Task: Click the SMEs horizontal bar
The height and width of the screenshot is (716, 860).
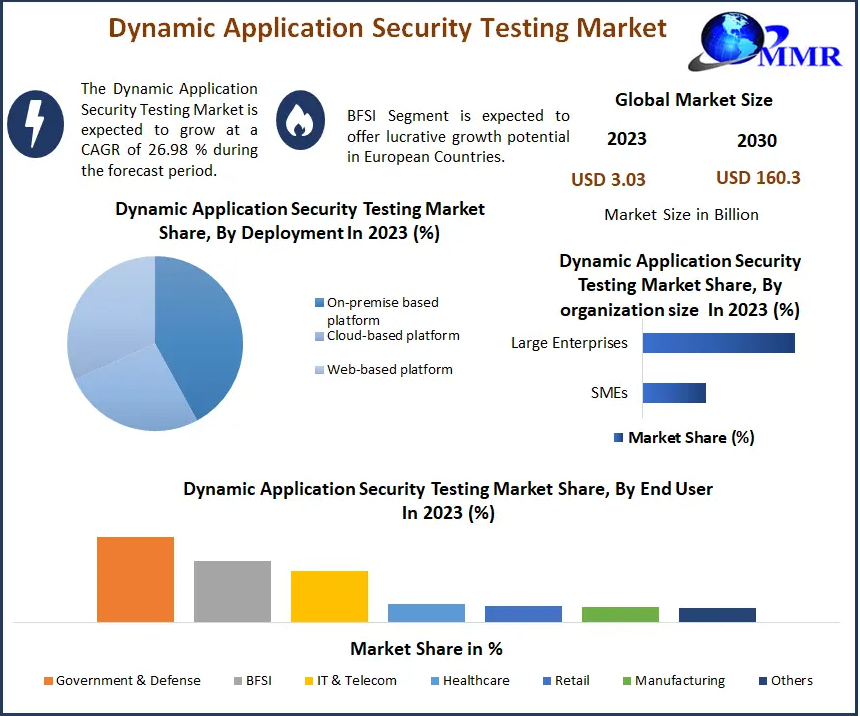Action: [x=674, y=393]
